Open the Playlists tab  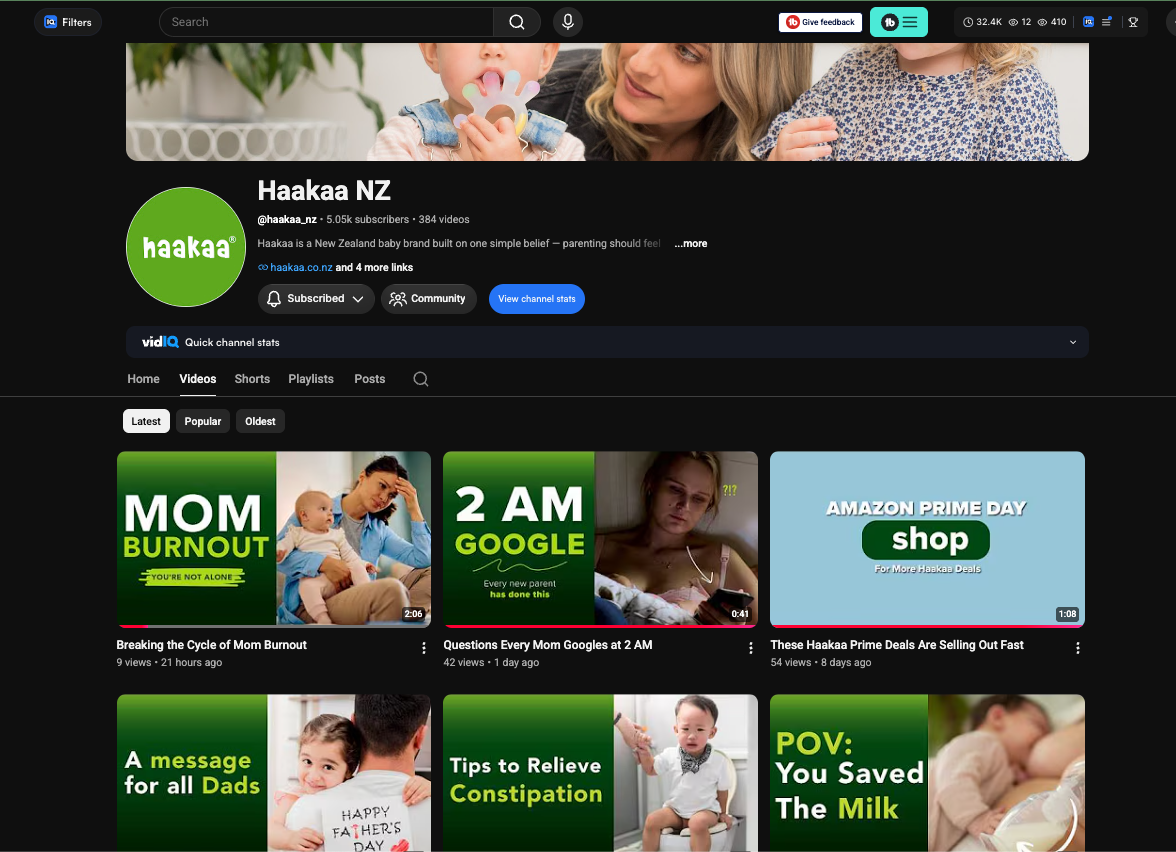[310, 379]
